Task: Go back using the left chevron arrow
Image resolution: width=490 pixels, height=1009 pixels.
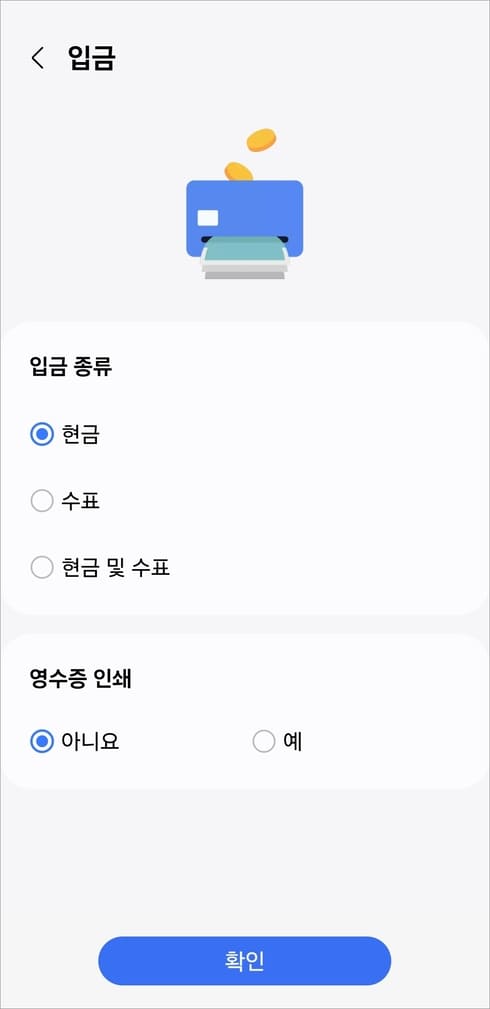Action: tap(38, 58)
